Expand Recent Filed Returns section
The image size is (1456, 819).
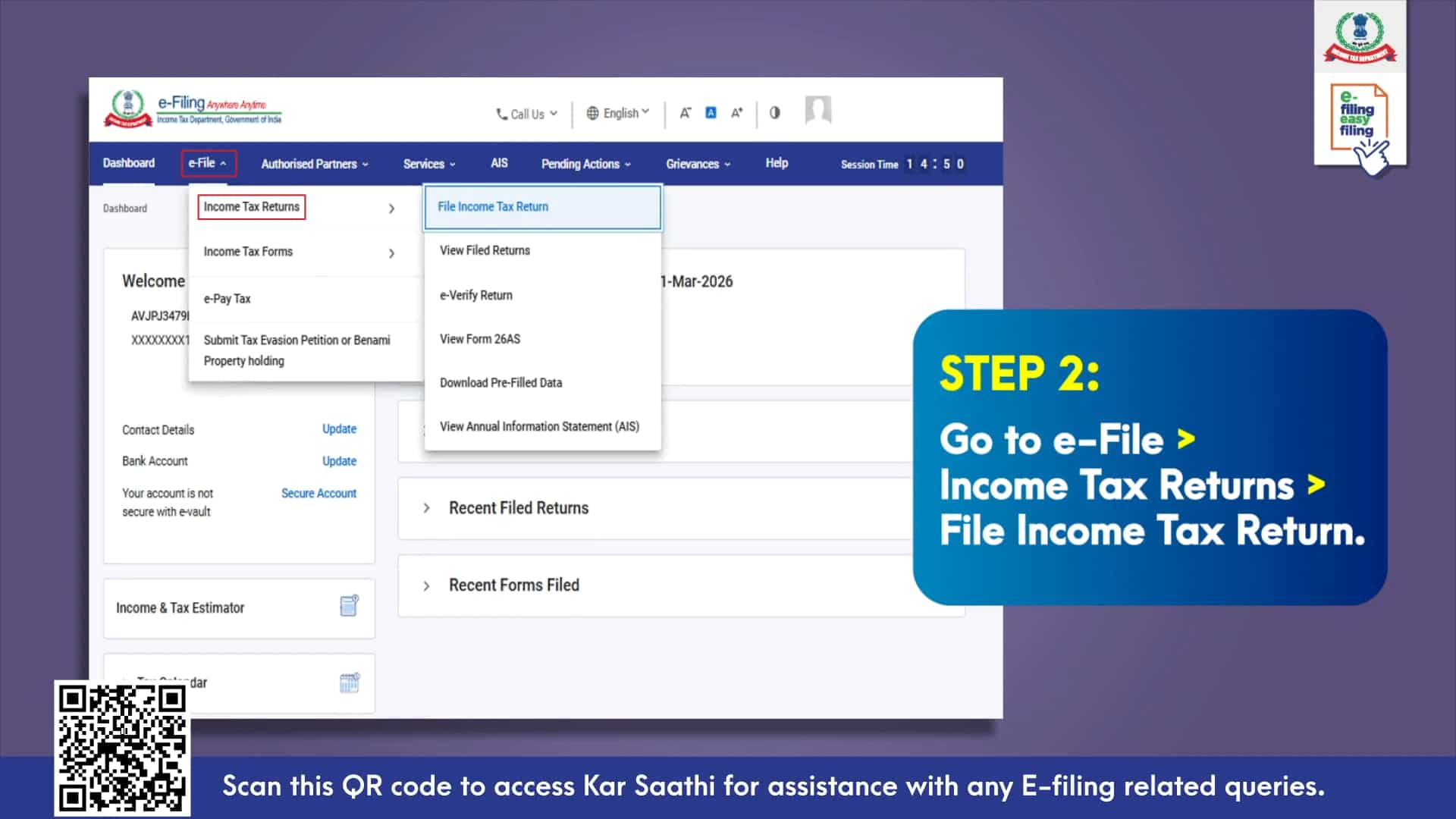point(426,508)
